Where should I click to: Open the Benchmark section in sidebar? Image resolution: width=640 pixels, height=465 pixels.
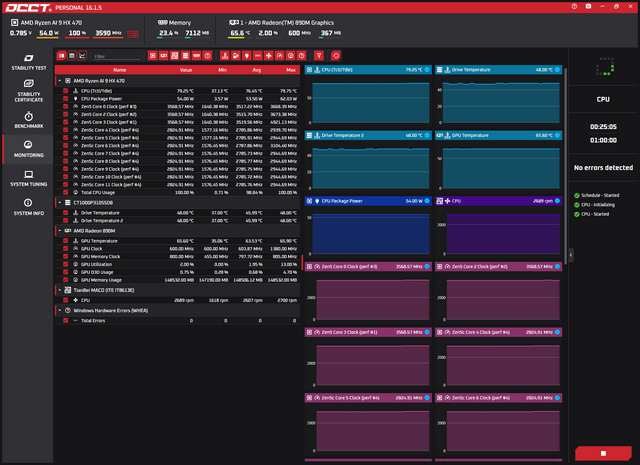point(29,120)
